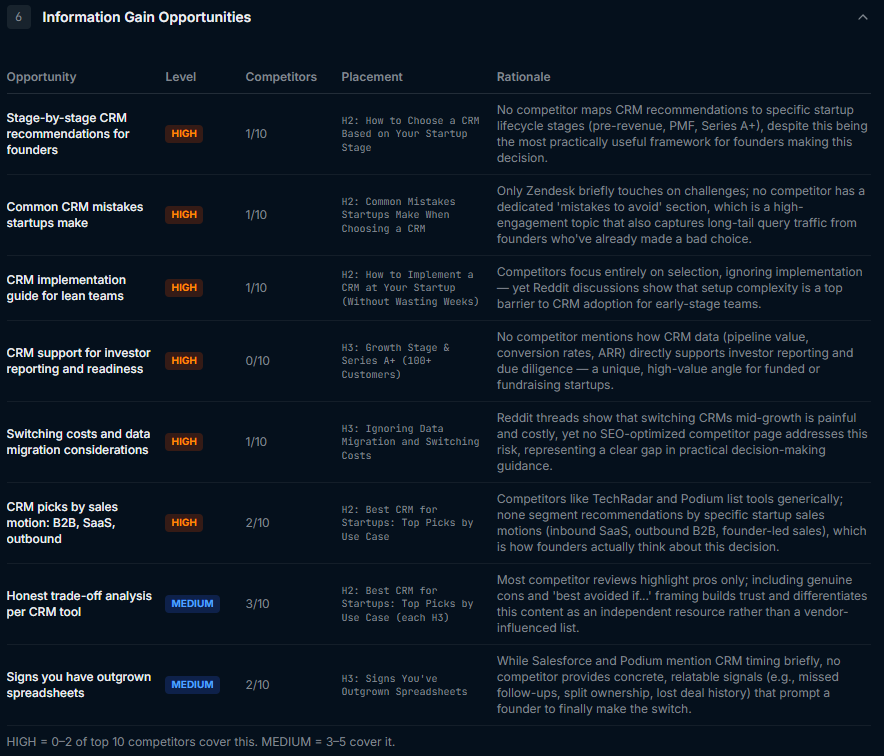The width and height of the screenshot is (884, 756).
Task: Click the HIGH/MEDIUM legend footnote
Action: [201, 741]
